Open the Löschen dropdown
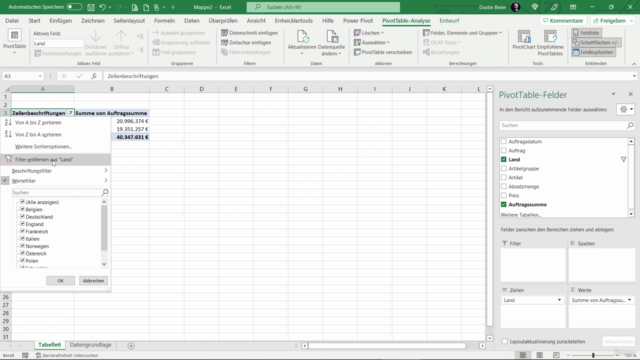Image resolution: width=640 pixels, height=360 pixels. click(x=369, y=33)
